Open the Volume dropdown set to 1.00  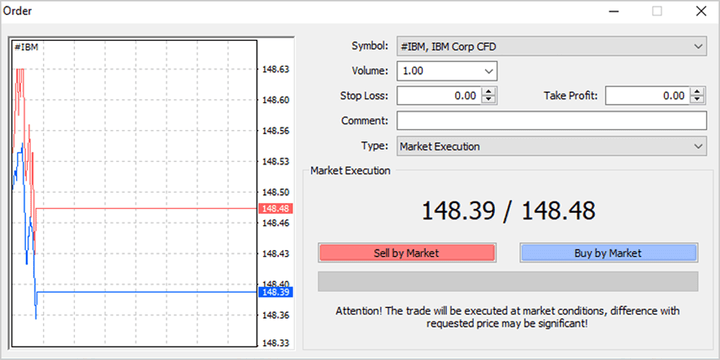click(x=447, y=71)
